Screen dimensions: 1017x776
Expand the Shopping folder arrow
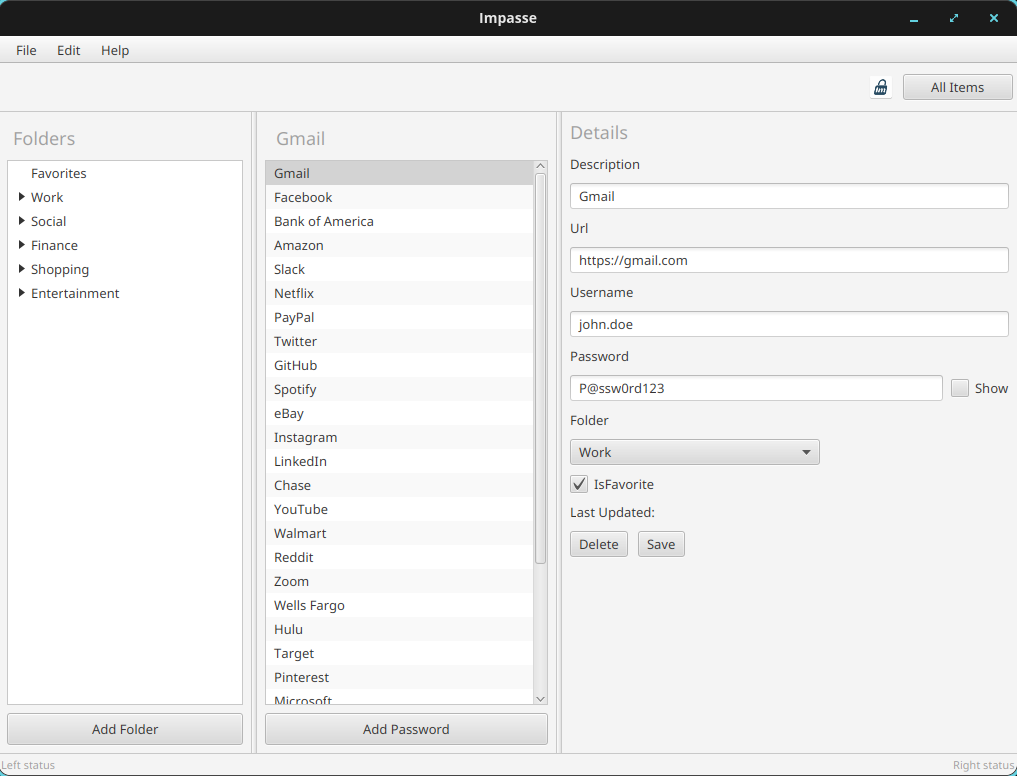click(21, 269)
